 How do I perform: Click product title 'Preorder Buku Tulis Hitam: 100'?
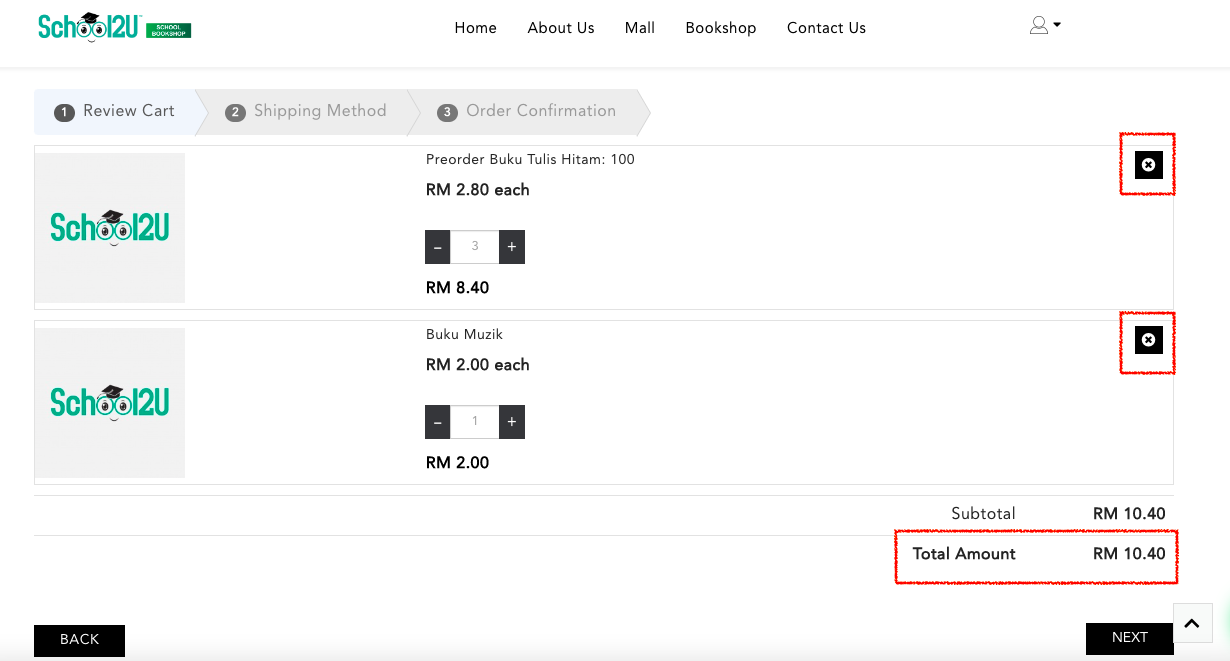[530, 159]
